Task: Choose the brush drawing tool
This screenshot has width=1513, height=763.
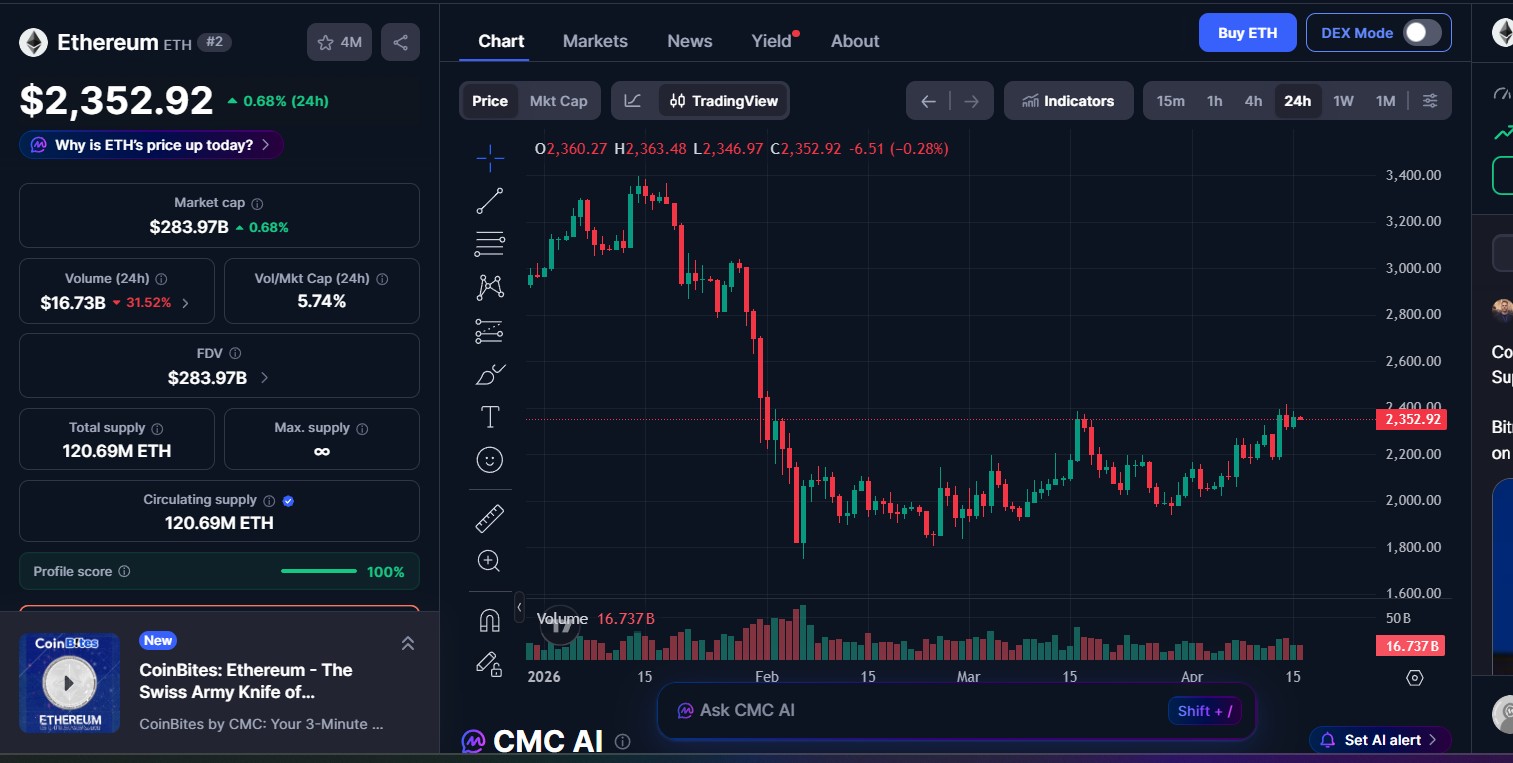Action: (x=489, y=374)
